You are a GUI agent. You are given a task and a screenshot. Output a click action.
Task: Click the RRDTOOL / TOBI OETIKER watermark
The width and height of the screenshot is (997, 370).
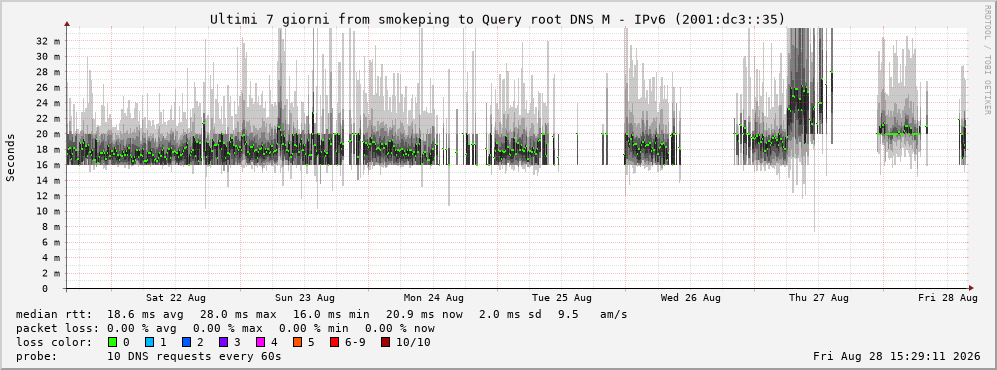987,59
